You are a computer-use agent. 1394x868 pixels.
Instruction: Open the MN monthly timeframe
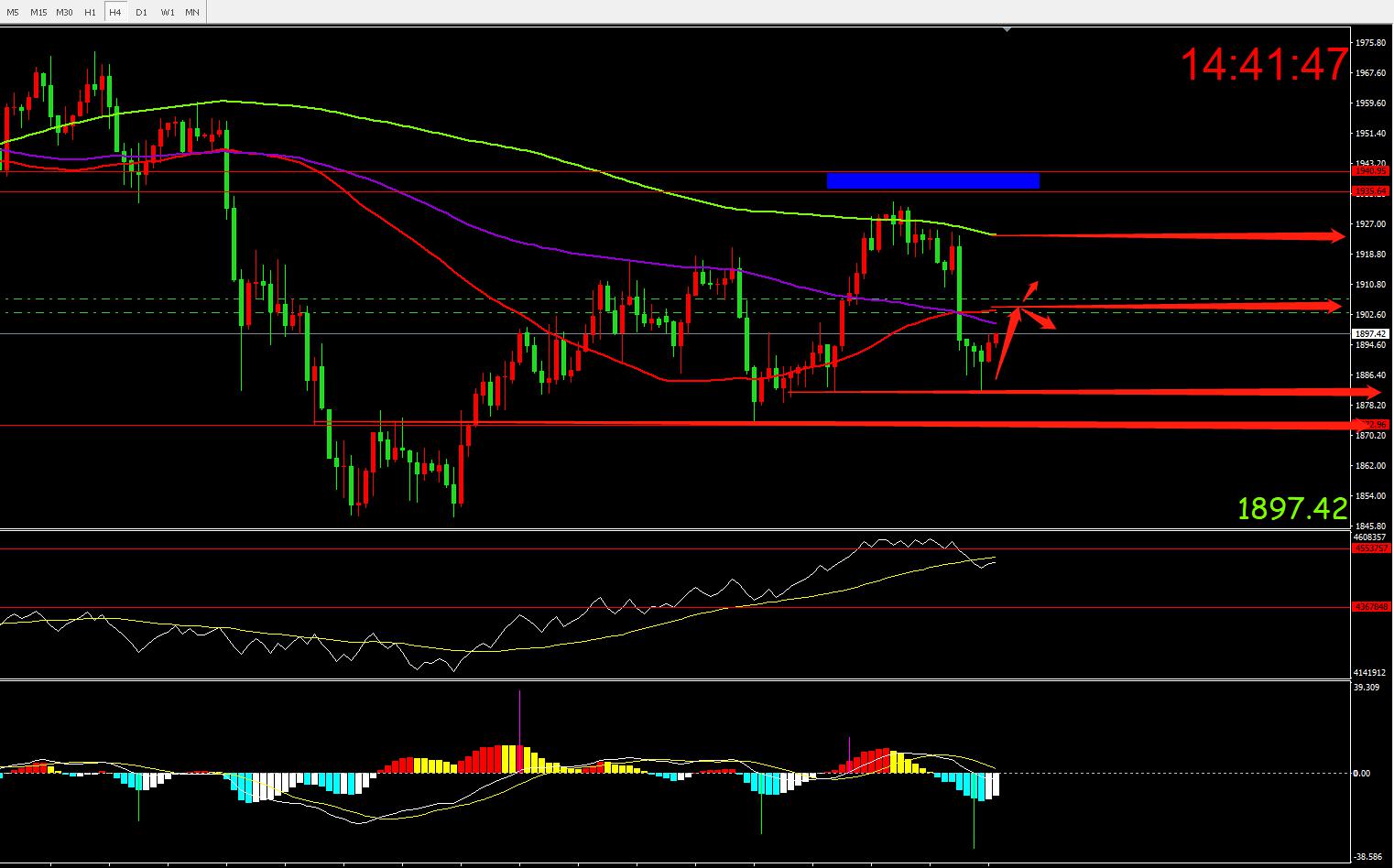coord(192,12)
